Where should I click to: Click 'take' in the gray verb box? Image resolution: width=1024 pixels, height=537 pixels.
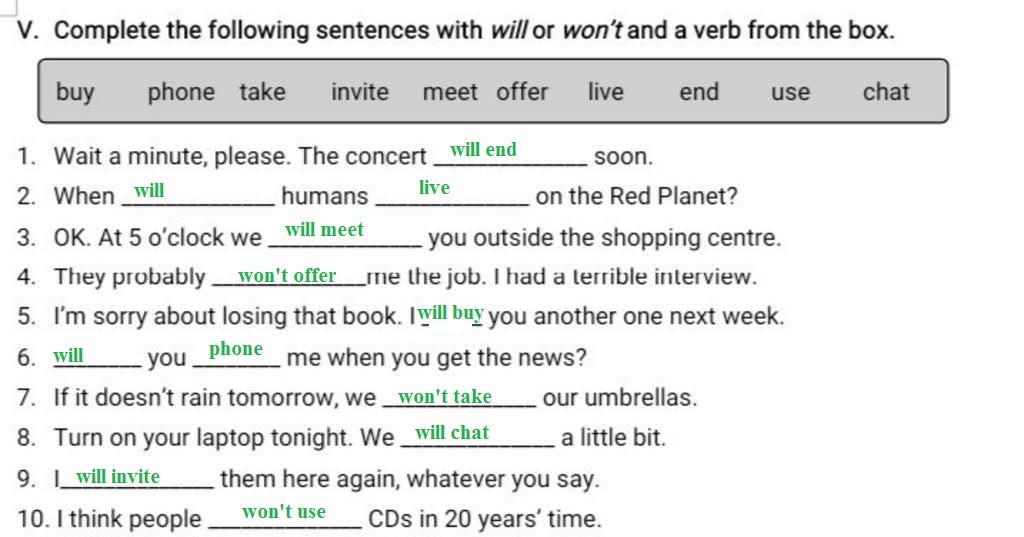click(262, 93)
